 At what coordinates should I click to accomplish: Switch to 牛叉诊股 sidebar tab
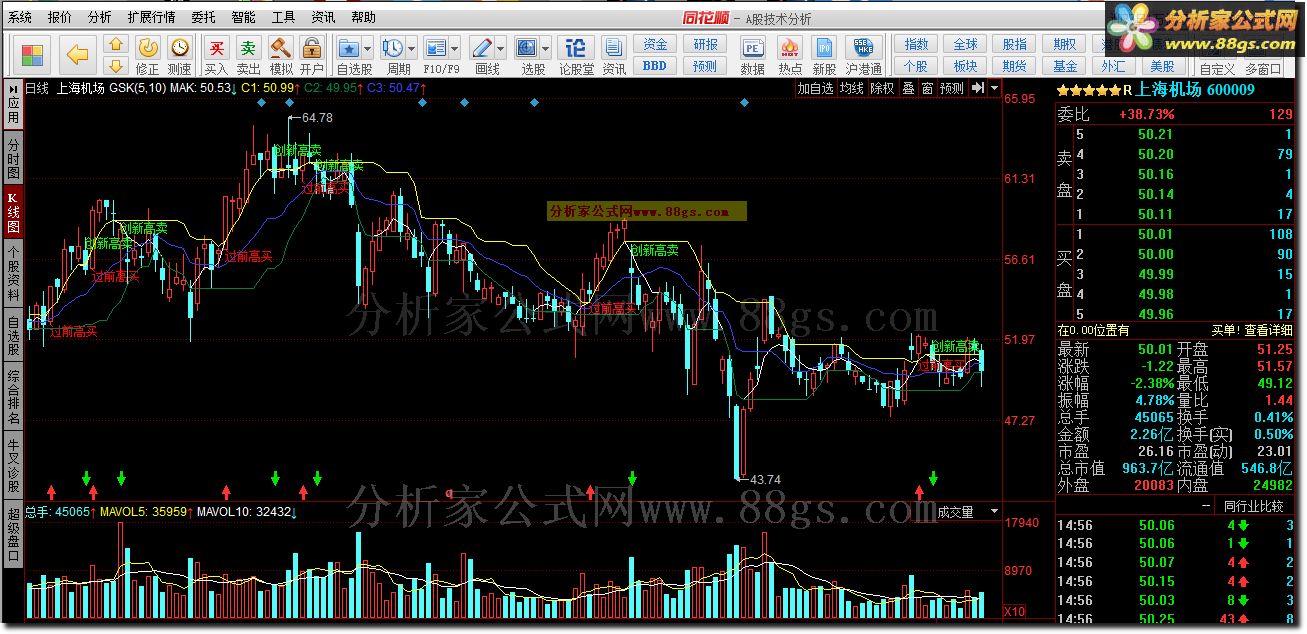pos(13,466)
